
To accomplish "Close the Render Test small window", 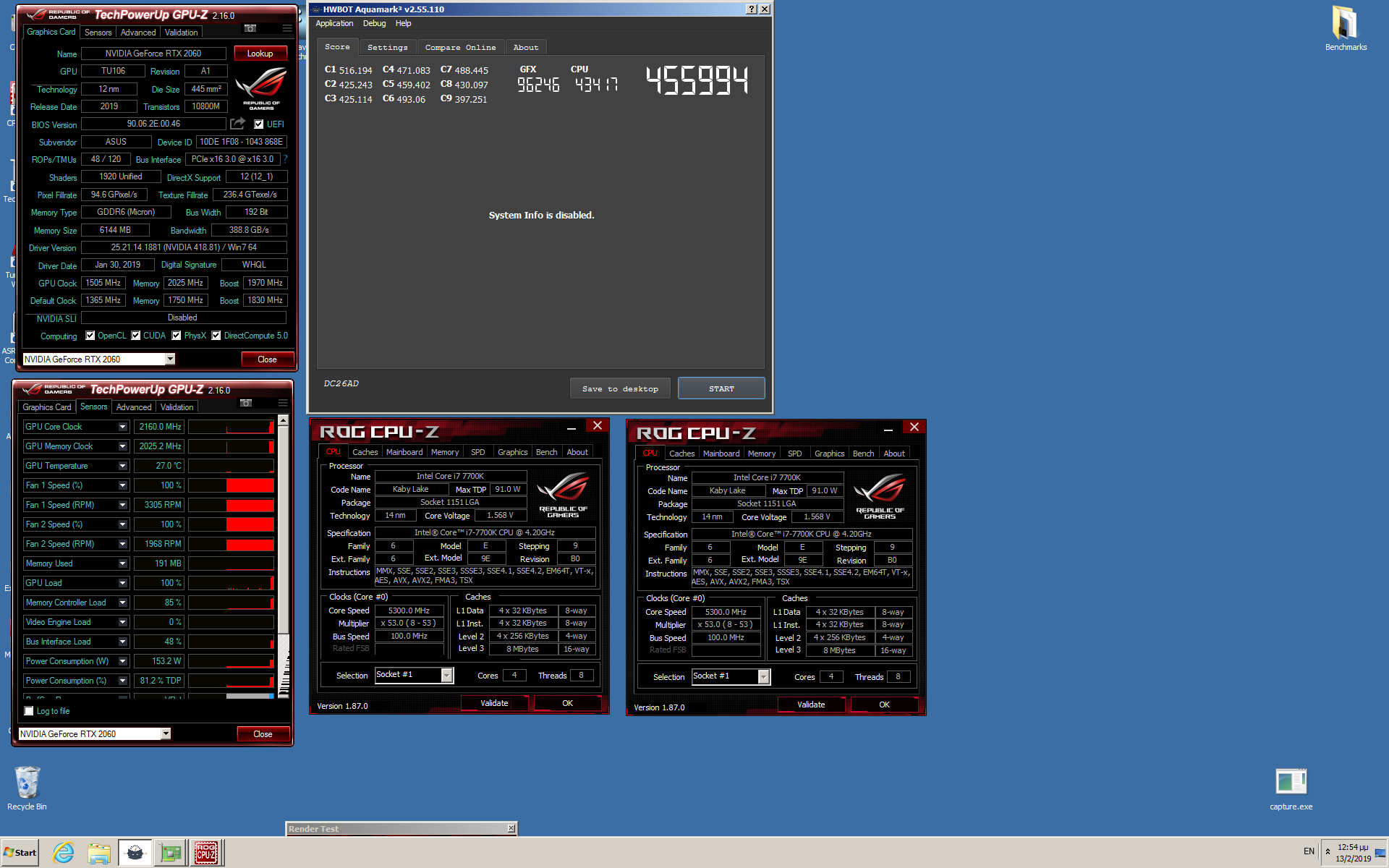I will click(x=511, y=828).
